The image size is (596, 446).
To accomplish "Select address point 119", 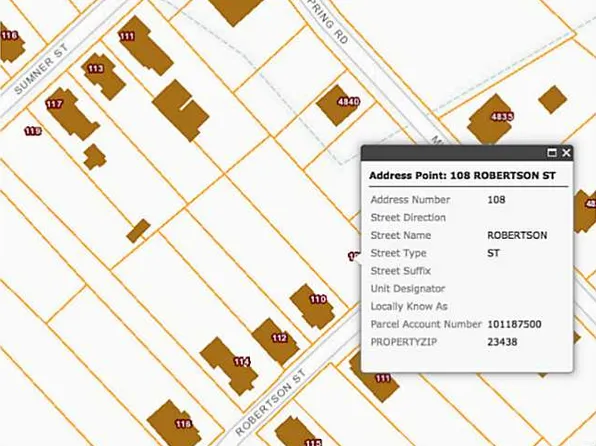I will pyautogui.click(x=33, y=131).
